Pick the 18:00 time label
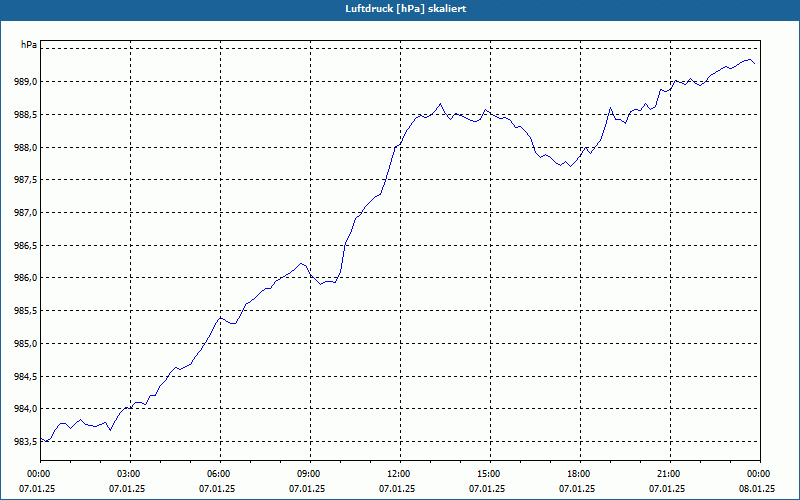The width and height of the screenshot is (800, 500). point(581,474)
